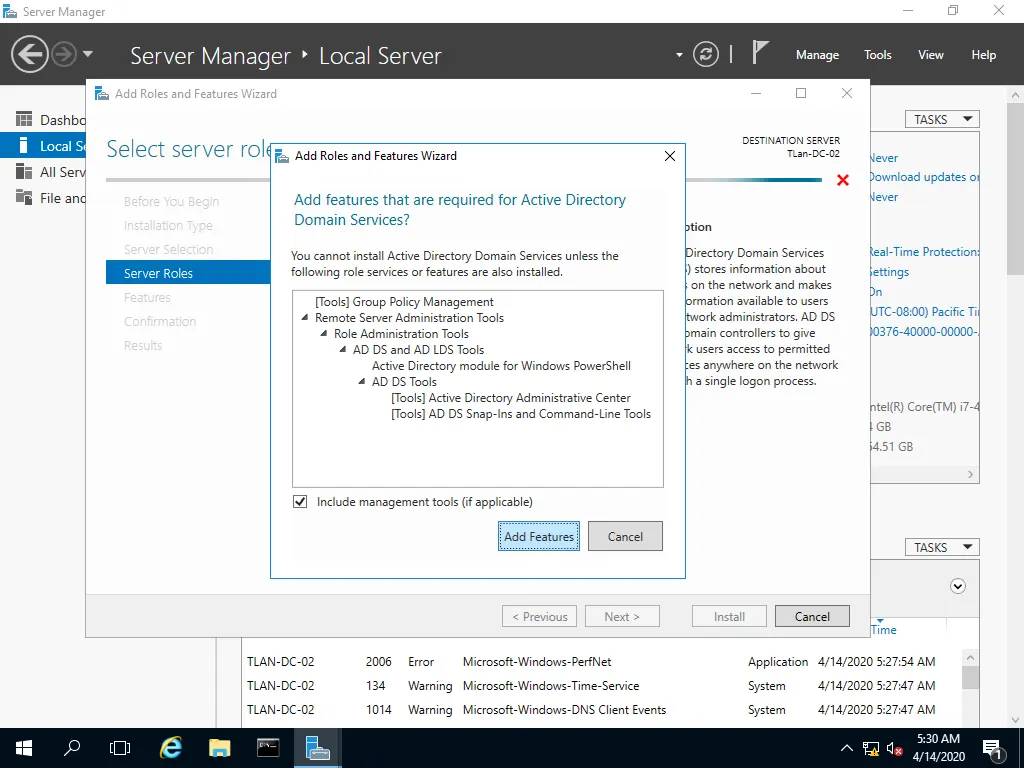The image size is (1024, 768).
Task: Click the Add Roles wizard title icon
Action: click(x=102, y=93)
